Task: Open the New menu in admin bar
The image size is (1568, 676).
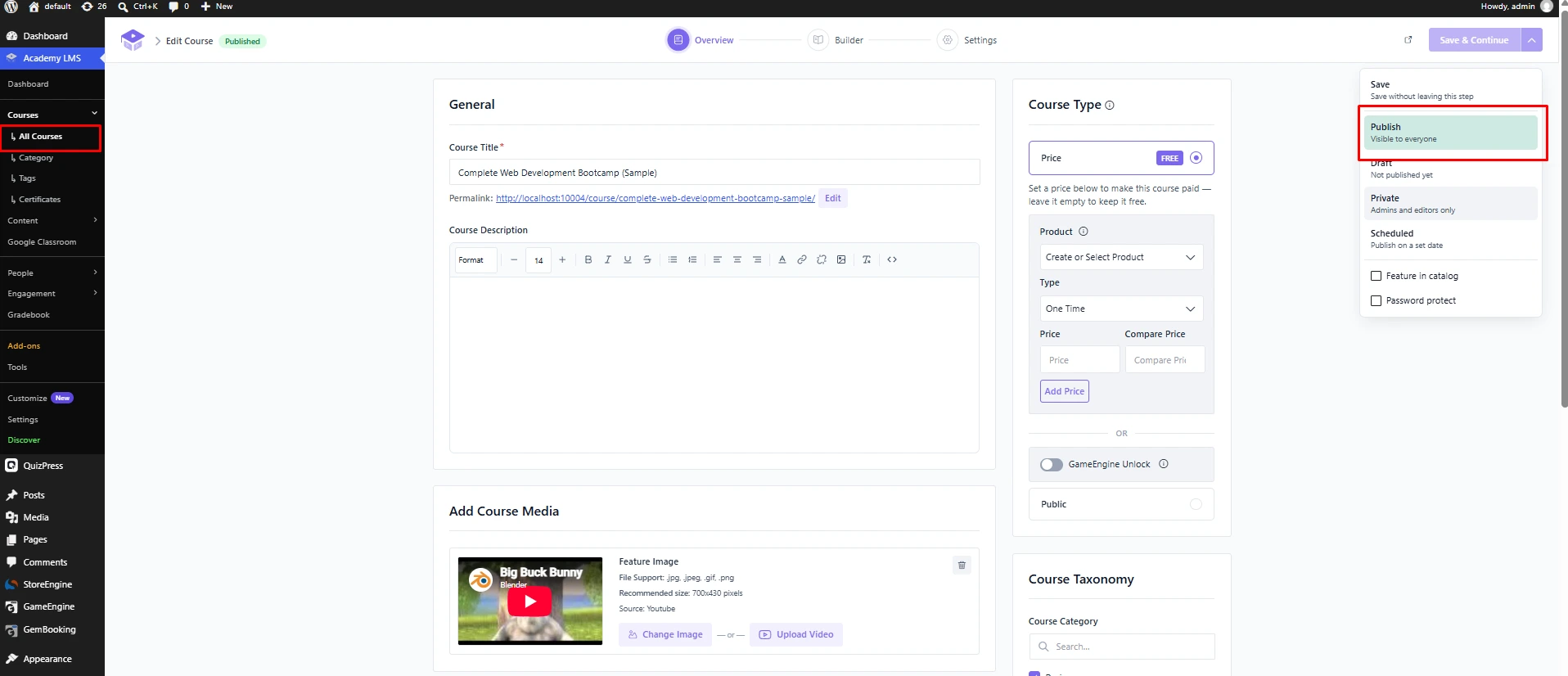Action: pyautogui.click(x=217, y=7)
